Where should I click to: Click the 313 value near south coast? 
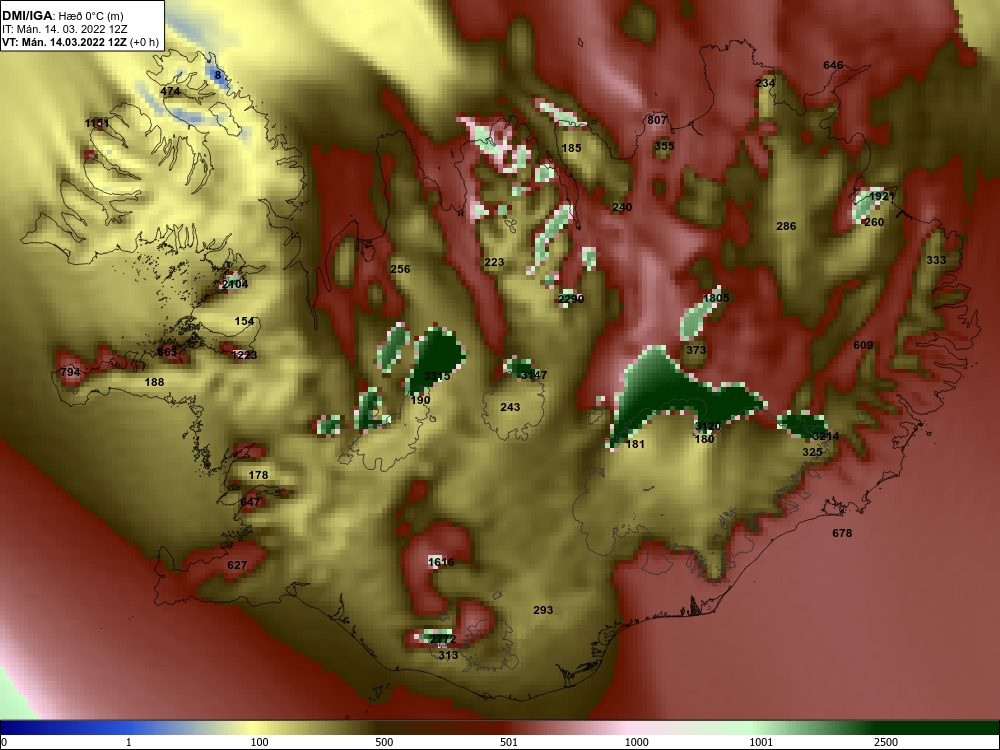point(448,655)
